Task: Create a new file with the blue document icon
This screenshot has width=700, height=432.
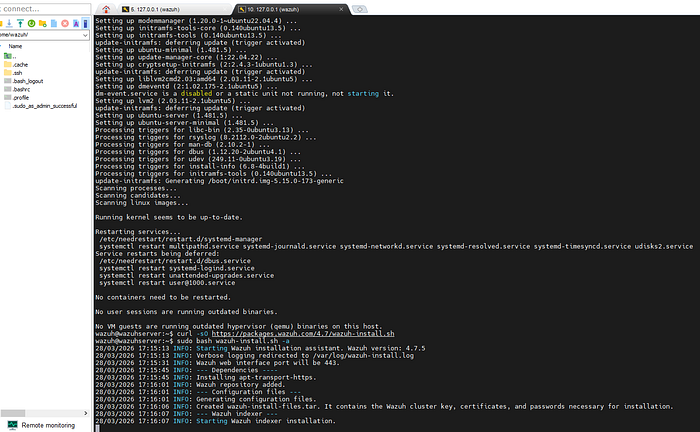Action: click(54, 23)
